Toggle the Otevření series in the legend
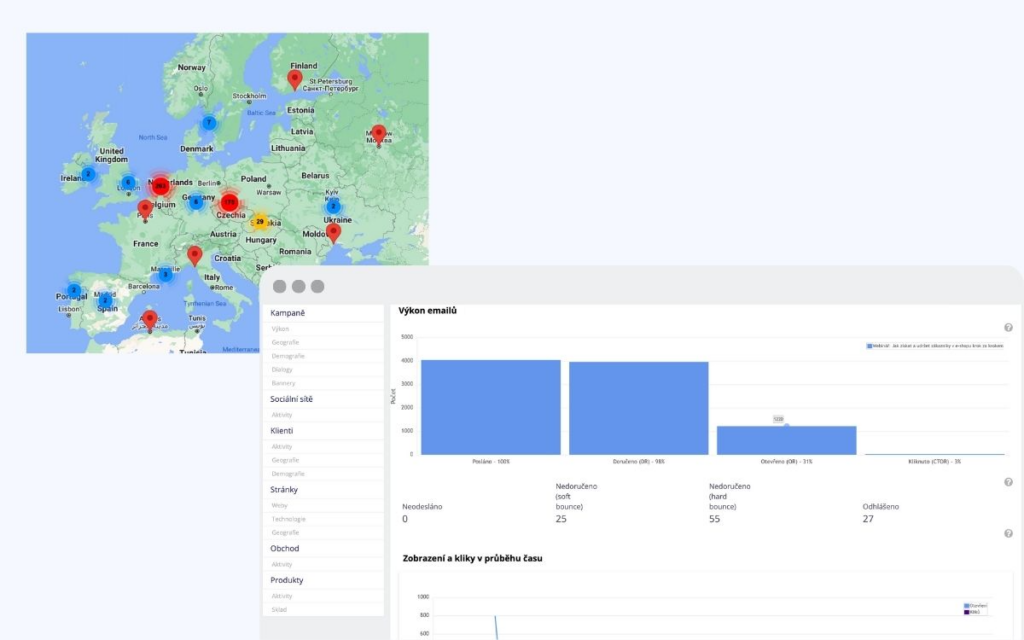The width and height of the screenshot is (1024, 640). [x=975, y=606]
